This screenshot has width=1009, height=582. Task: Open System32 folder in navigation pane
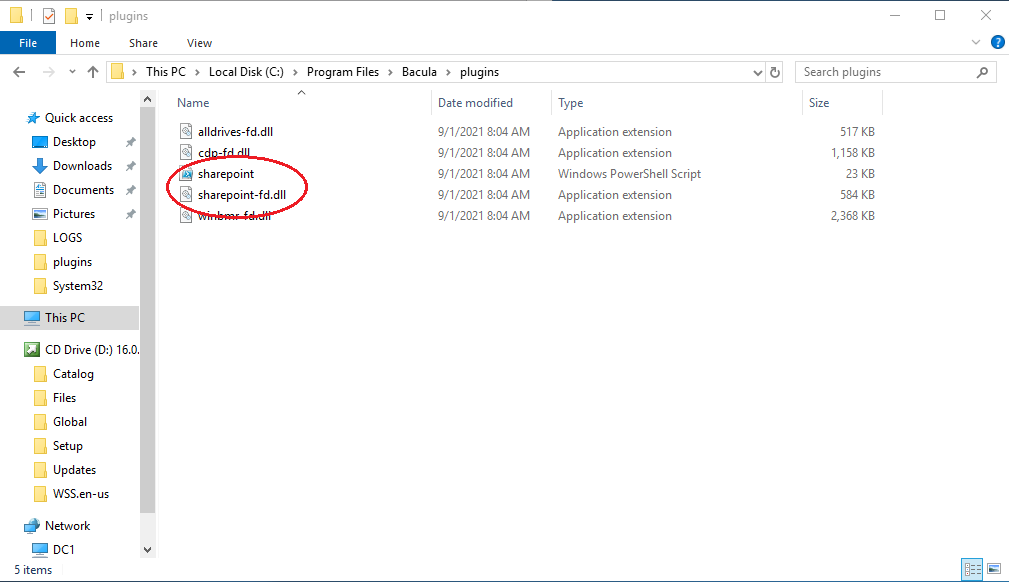[x=77, y=286]
